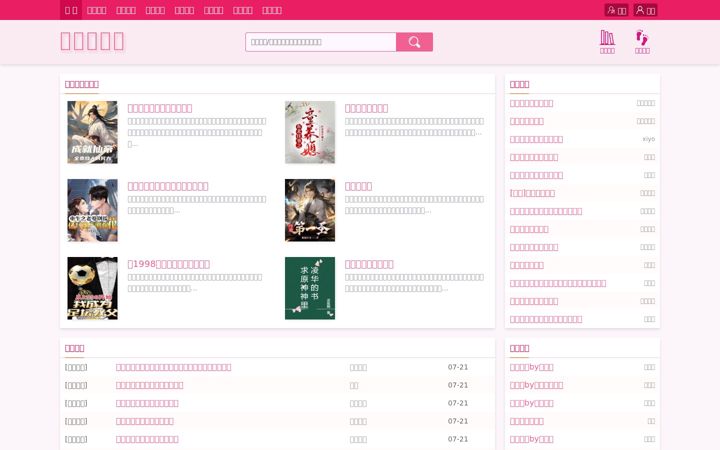This screenshot has width=720, height=450.
Task: Open the 童养媳 red calligraphy cover
Action: pyautogui.click(x=310, y=132)
